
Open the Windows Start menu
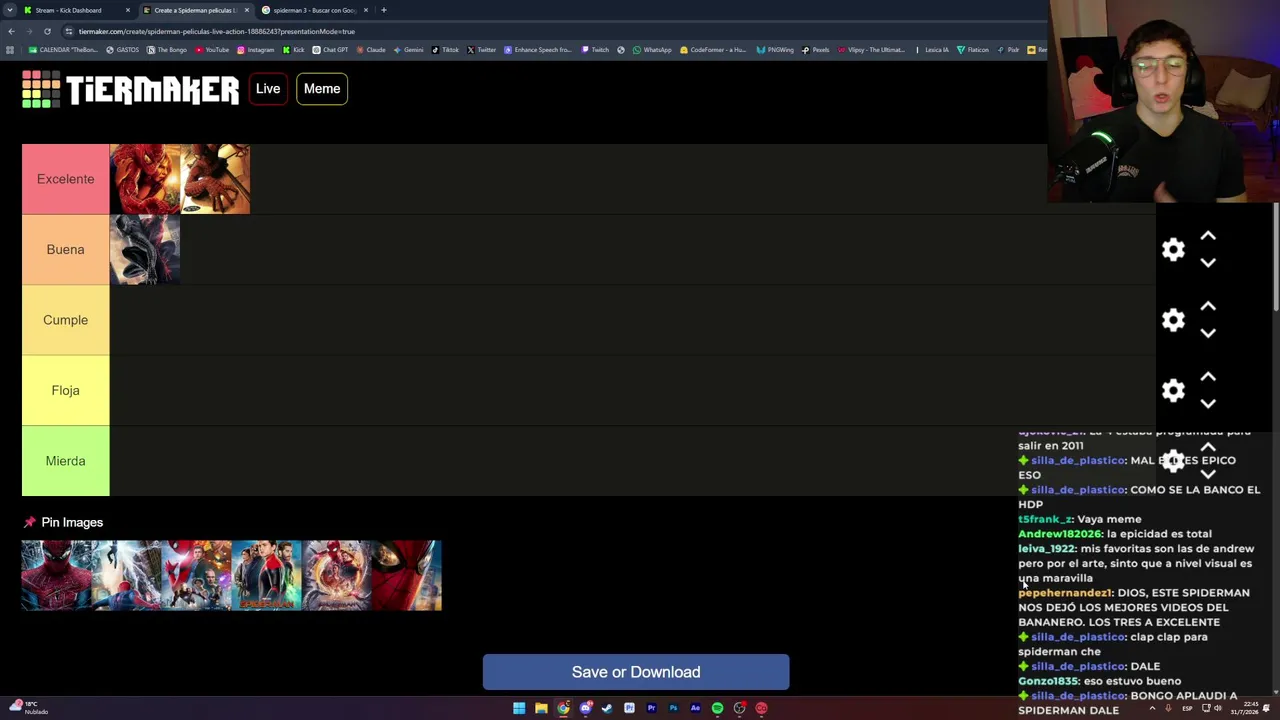click(519, 708)
